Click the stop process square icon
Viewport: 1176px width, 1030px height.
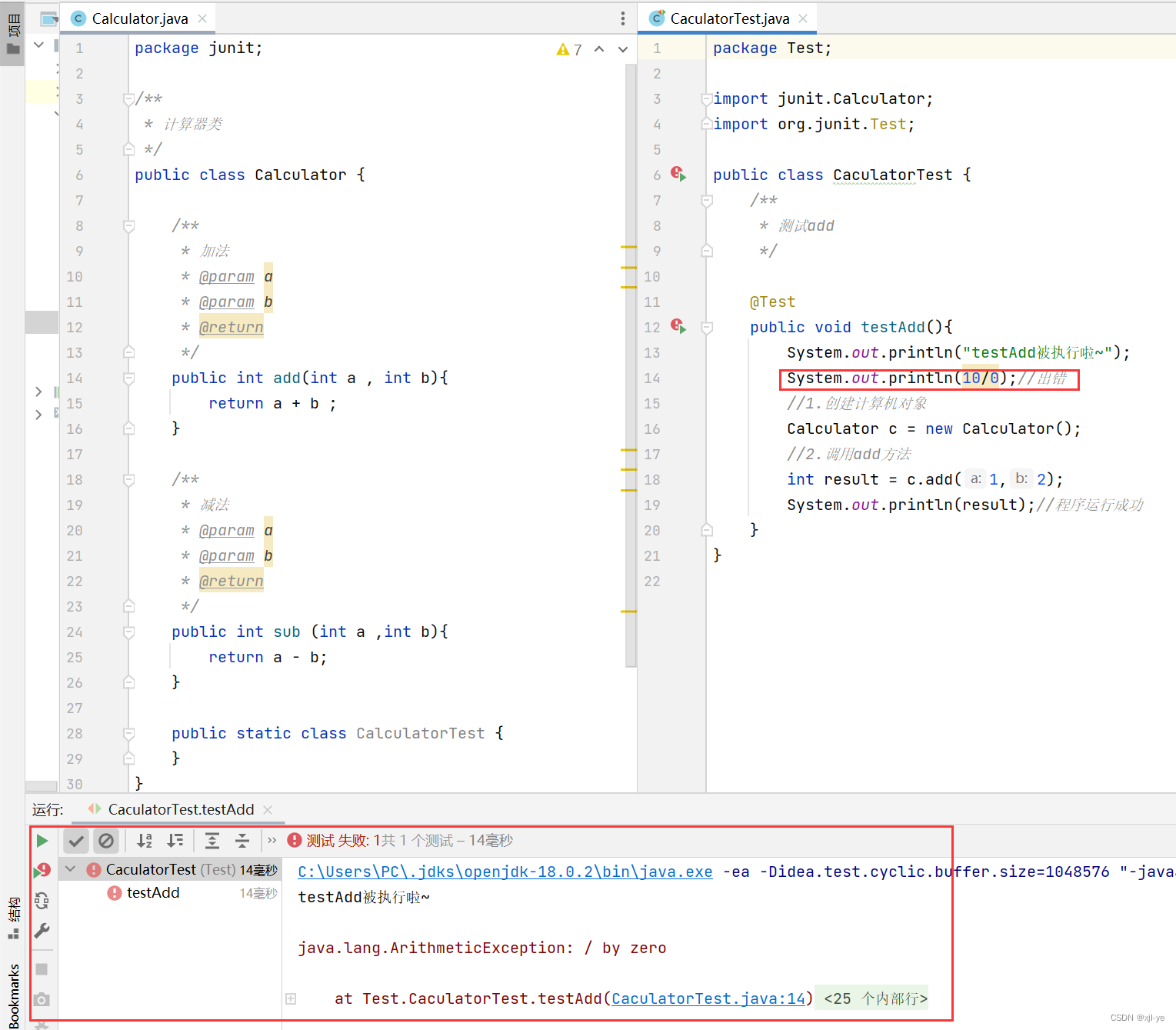[x=42, y=968]
